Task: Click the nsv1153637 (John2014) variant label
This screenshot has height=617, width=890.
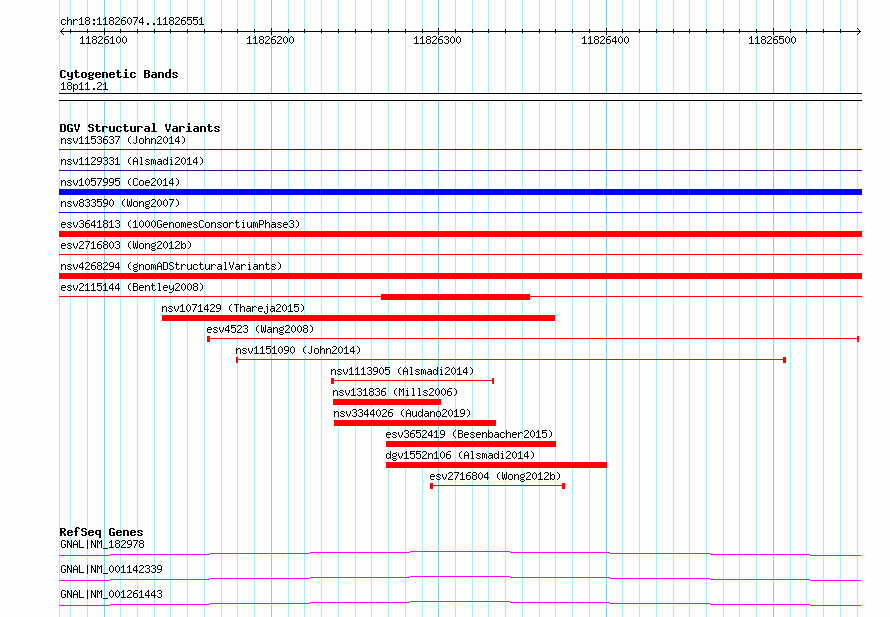Action: click(x=123, y=140)
